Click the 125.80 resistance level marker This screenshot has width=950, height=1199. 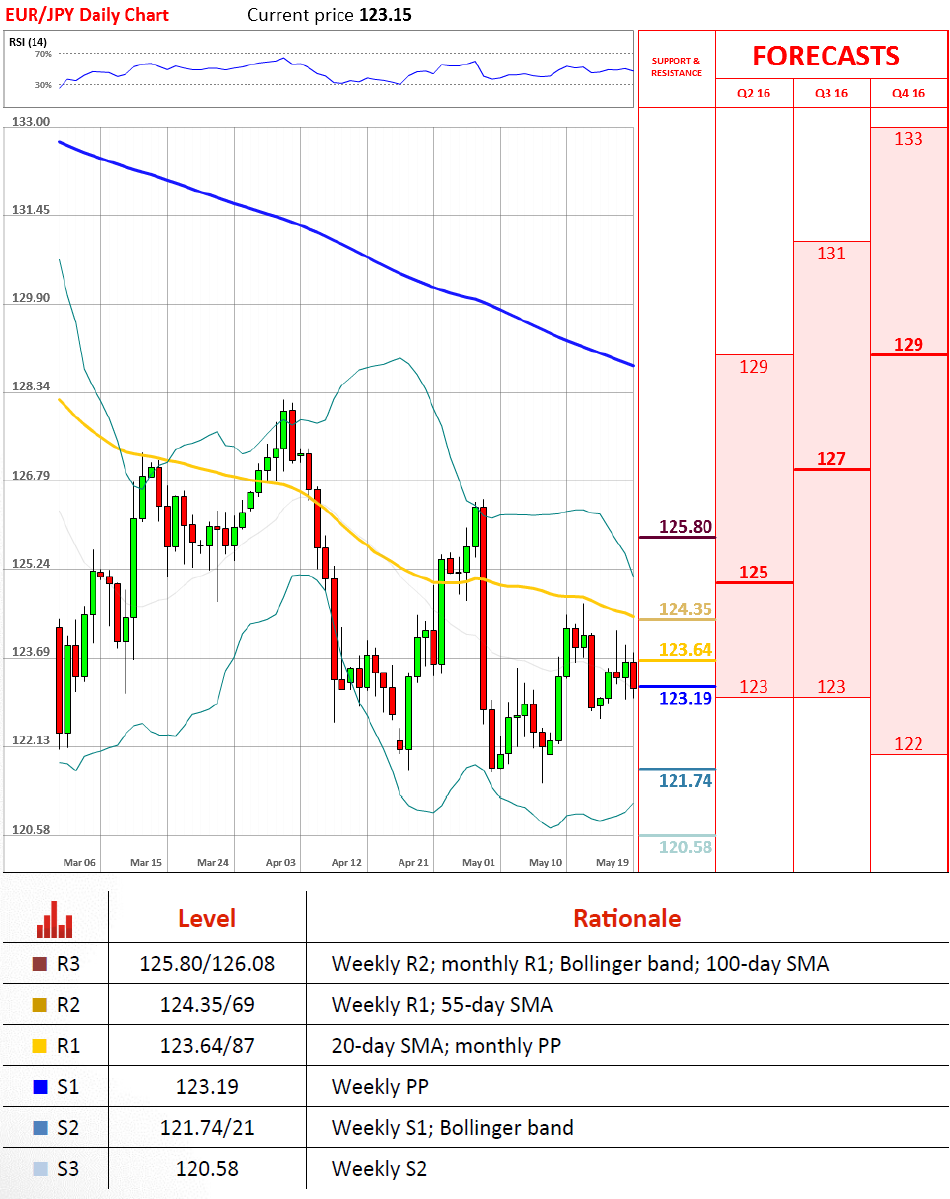(685, 527)
